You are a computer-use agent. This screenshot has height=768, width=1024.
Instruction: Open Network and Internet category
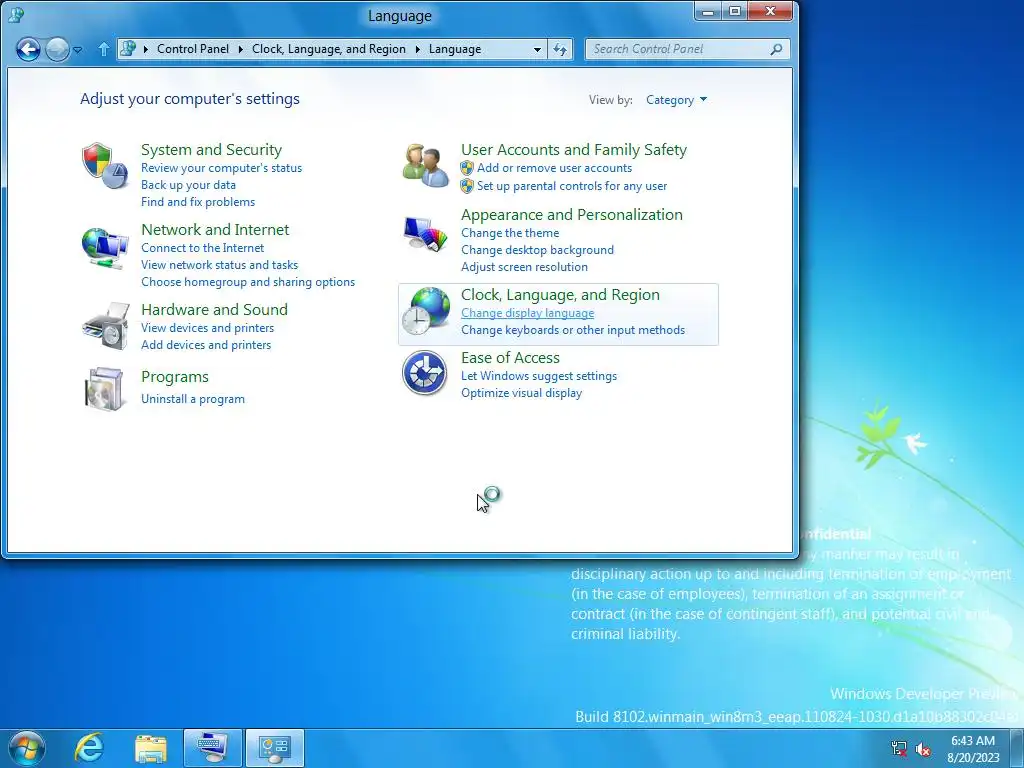(215, 230)
